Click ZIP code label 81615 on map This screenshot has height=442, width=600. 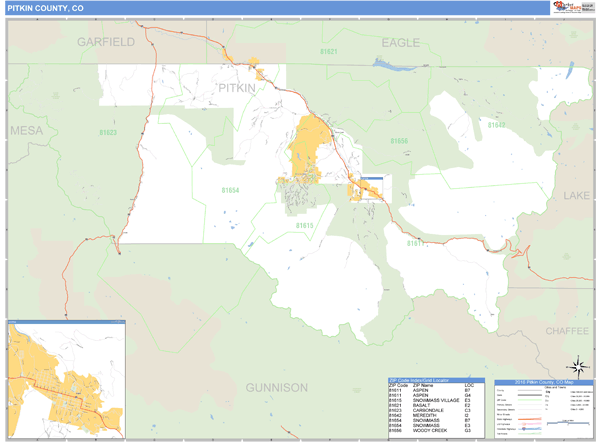coord(305,226)
